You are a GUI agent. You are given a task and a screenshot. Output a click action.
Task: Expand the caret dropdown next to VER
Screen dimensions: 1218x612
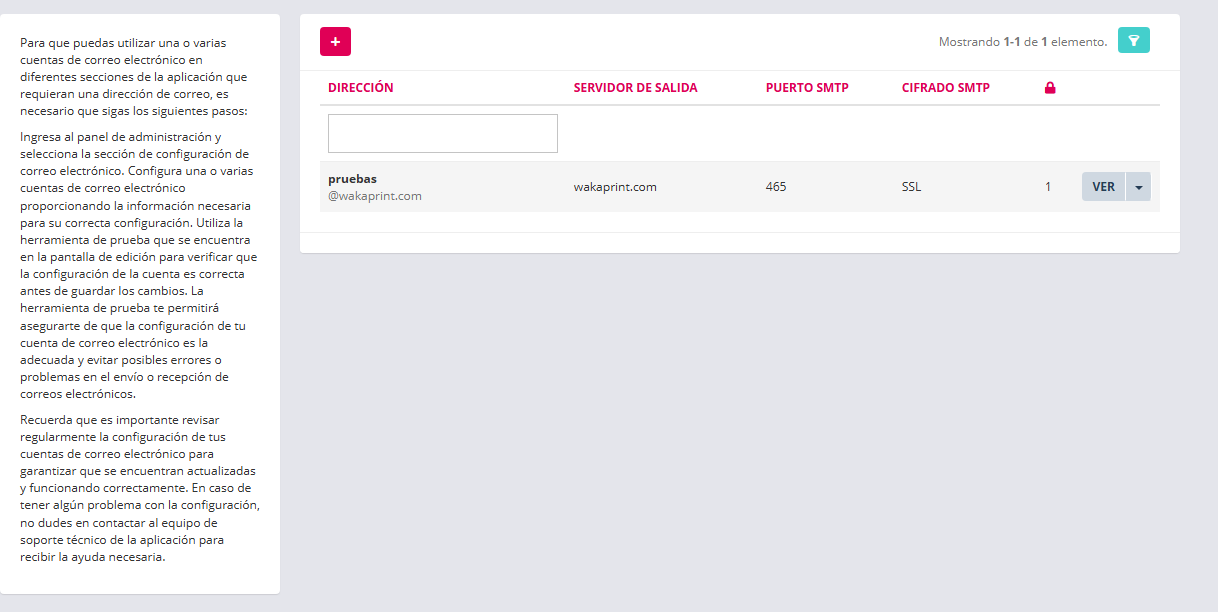pos(1138,187)
